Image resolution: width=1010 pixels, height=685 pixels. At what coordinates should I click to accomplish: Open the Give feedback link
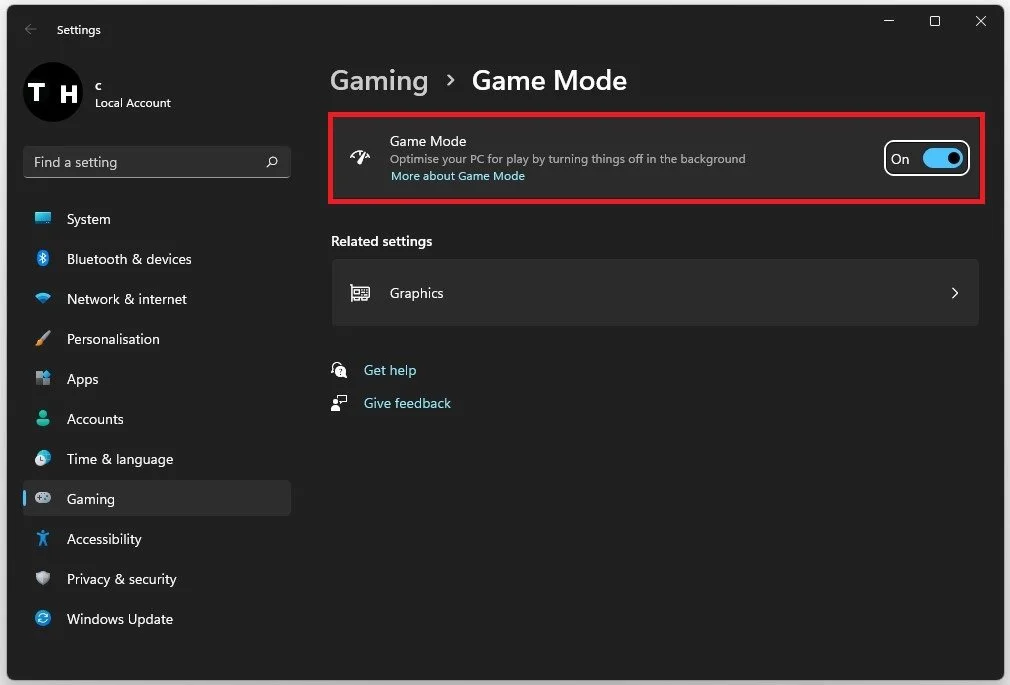pyautogui.click(x=407, y=403)
